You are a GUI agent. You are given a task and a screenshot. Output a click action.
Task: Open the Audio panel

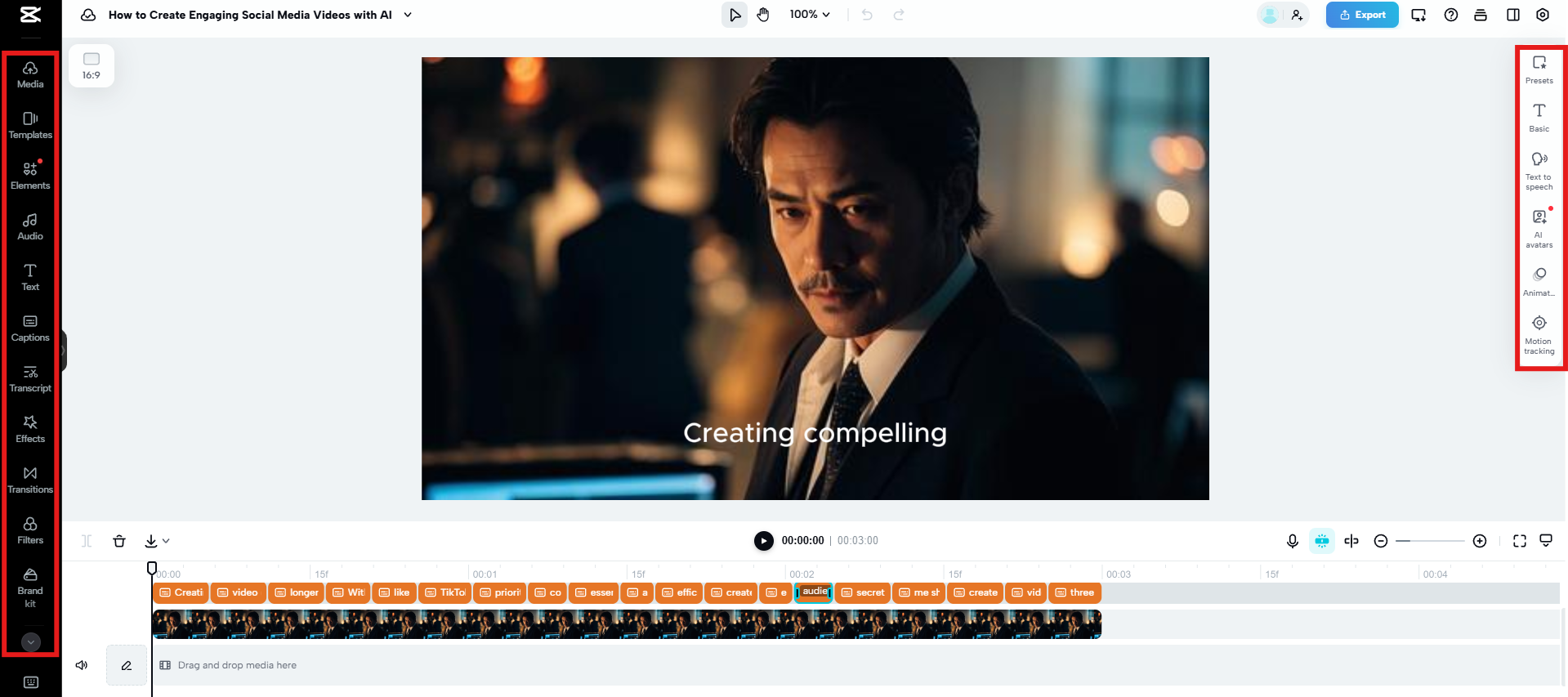(x=30, y=227)
